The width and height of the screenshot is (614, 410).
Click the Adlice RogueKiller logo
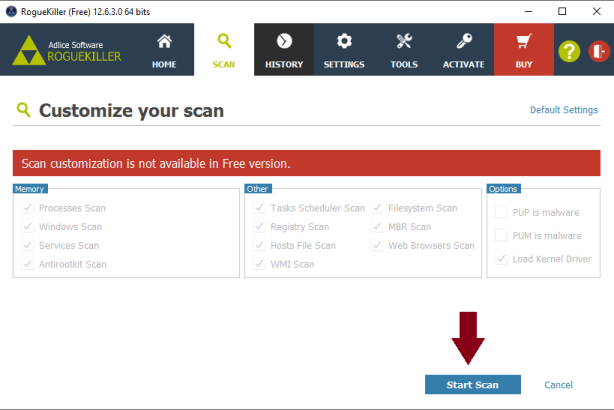(66, 50)
